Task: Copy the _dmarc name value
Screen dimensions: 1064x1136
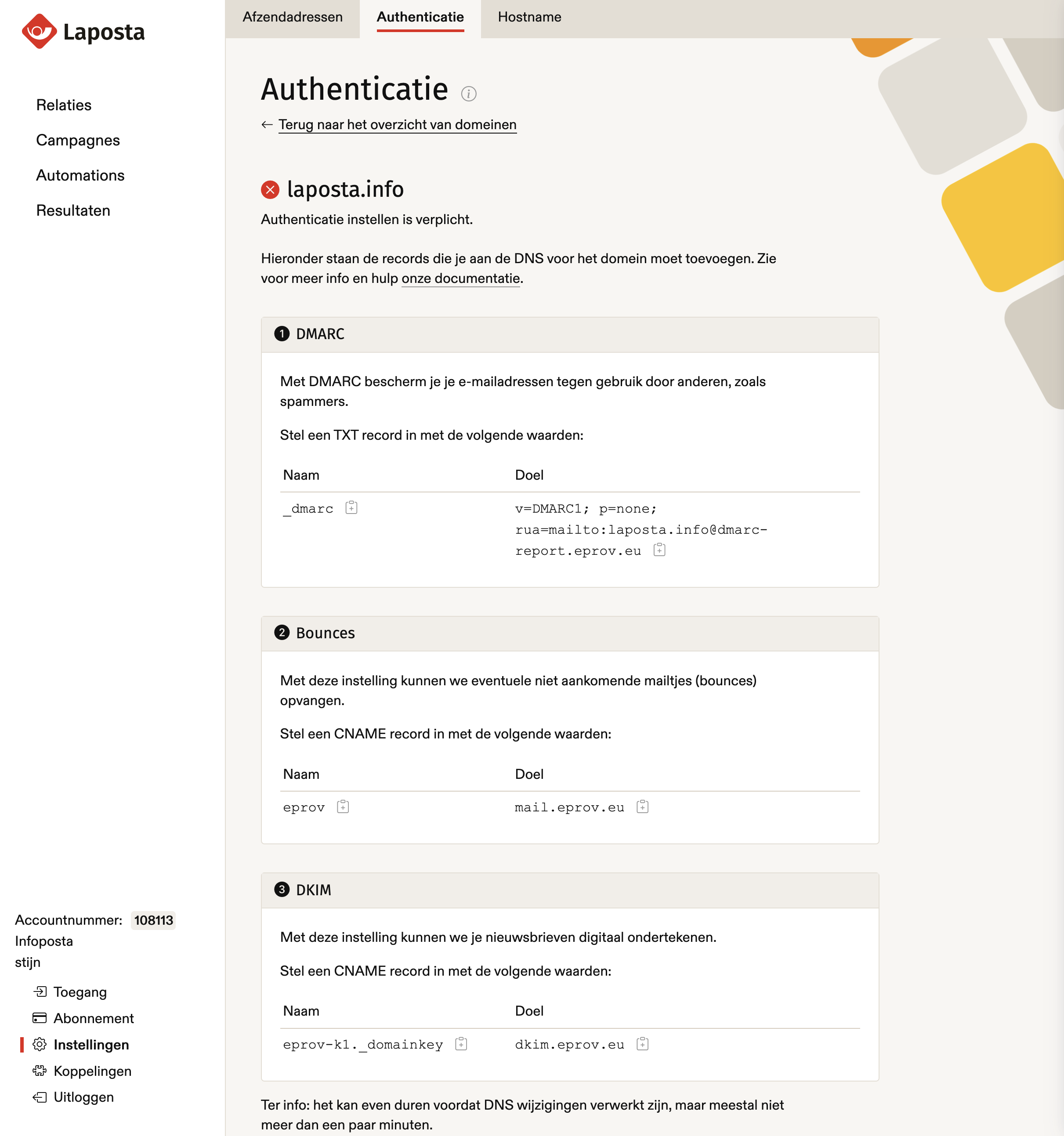Action: click(x=351, y=507)
